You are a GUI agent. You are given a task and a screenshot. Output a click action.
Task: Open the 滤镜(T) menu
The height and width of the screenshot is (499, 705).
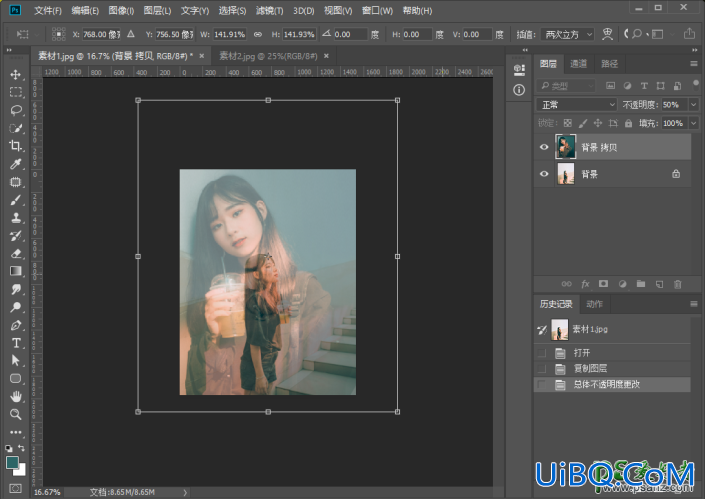tap(269, 10)
